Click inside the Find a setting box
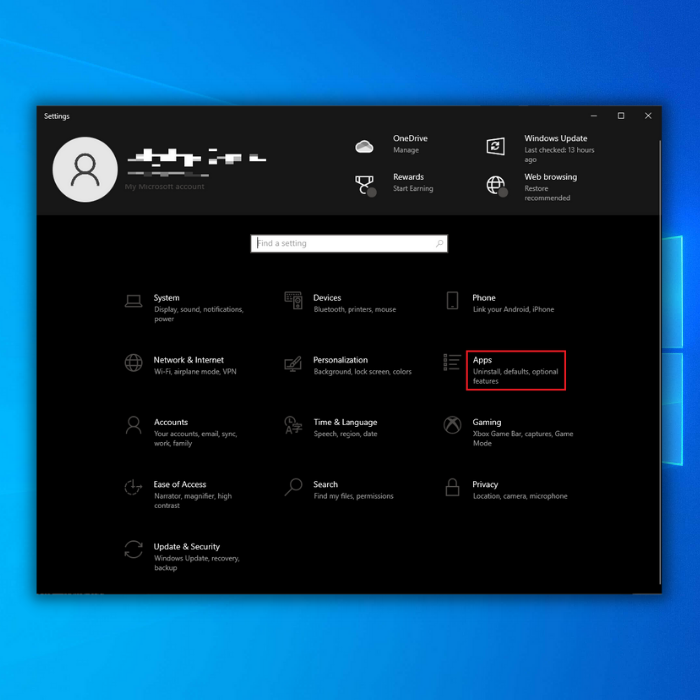This screenshot has width=700, height=700. (349, 243)
